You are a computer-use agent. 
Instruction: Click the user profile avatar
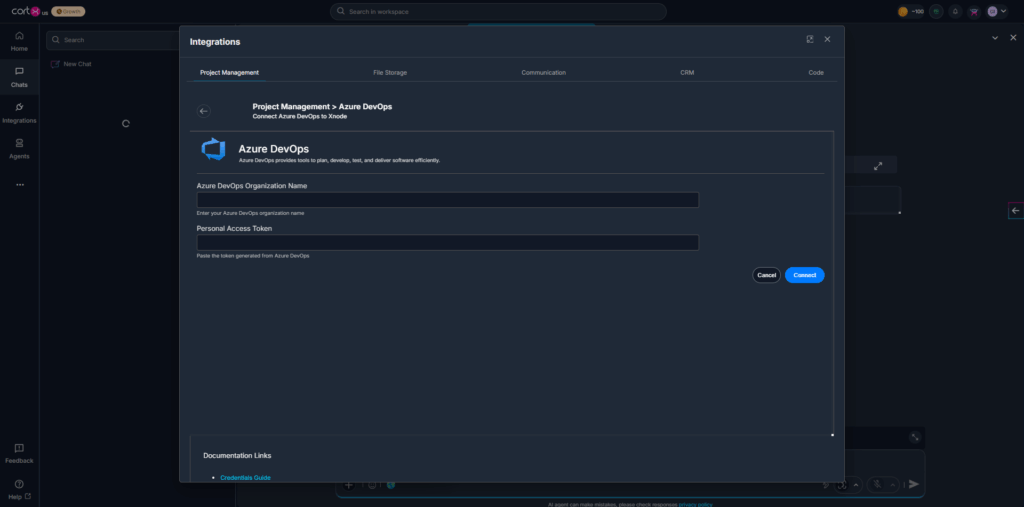[993, 11]
